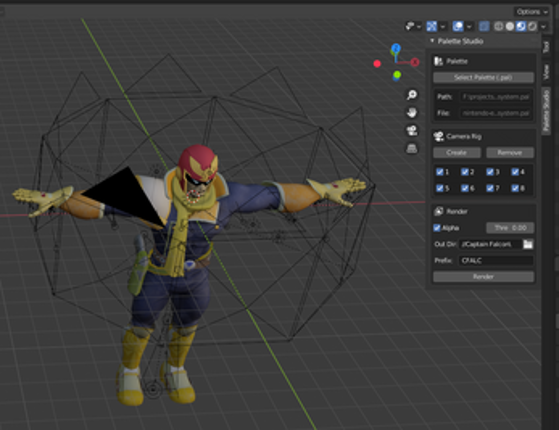The height and width of the screenshot is (430, 559).
Task: Click the Z axis on navigation gizmo
Action: point(396,48)
